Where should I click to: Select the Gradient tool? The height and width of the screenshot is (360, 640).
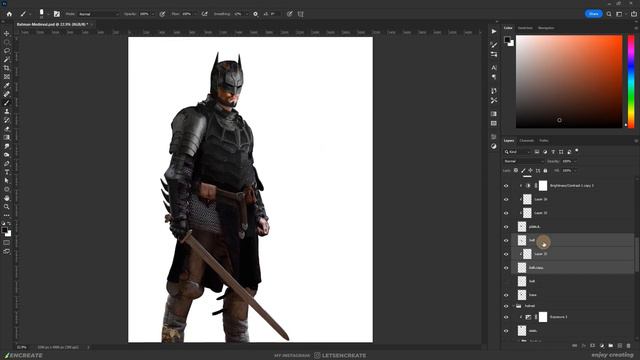(7, 138)
